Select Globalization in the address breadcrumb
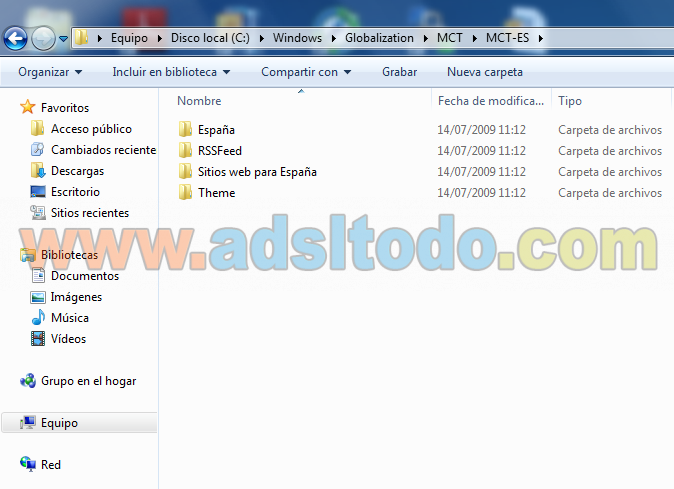 pos(379,38)
